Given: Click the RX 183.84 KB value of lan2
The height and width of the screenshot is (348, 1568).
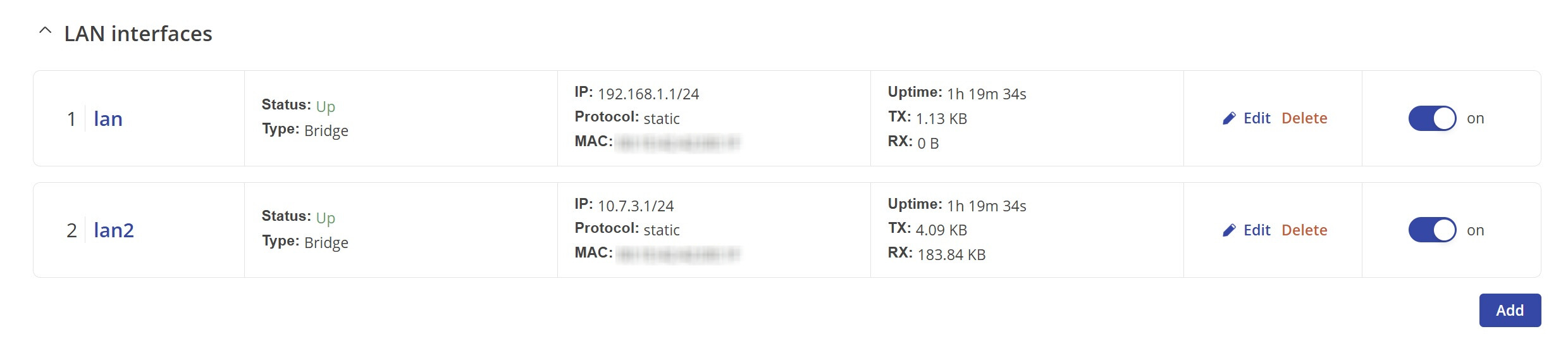Looking at the screenshot, I should pos(951,255).
